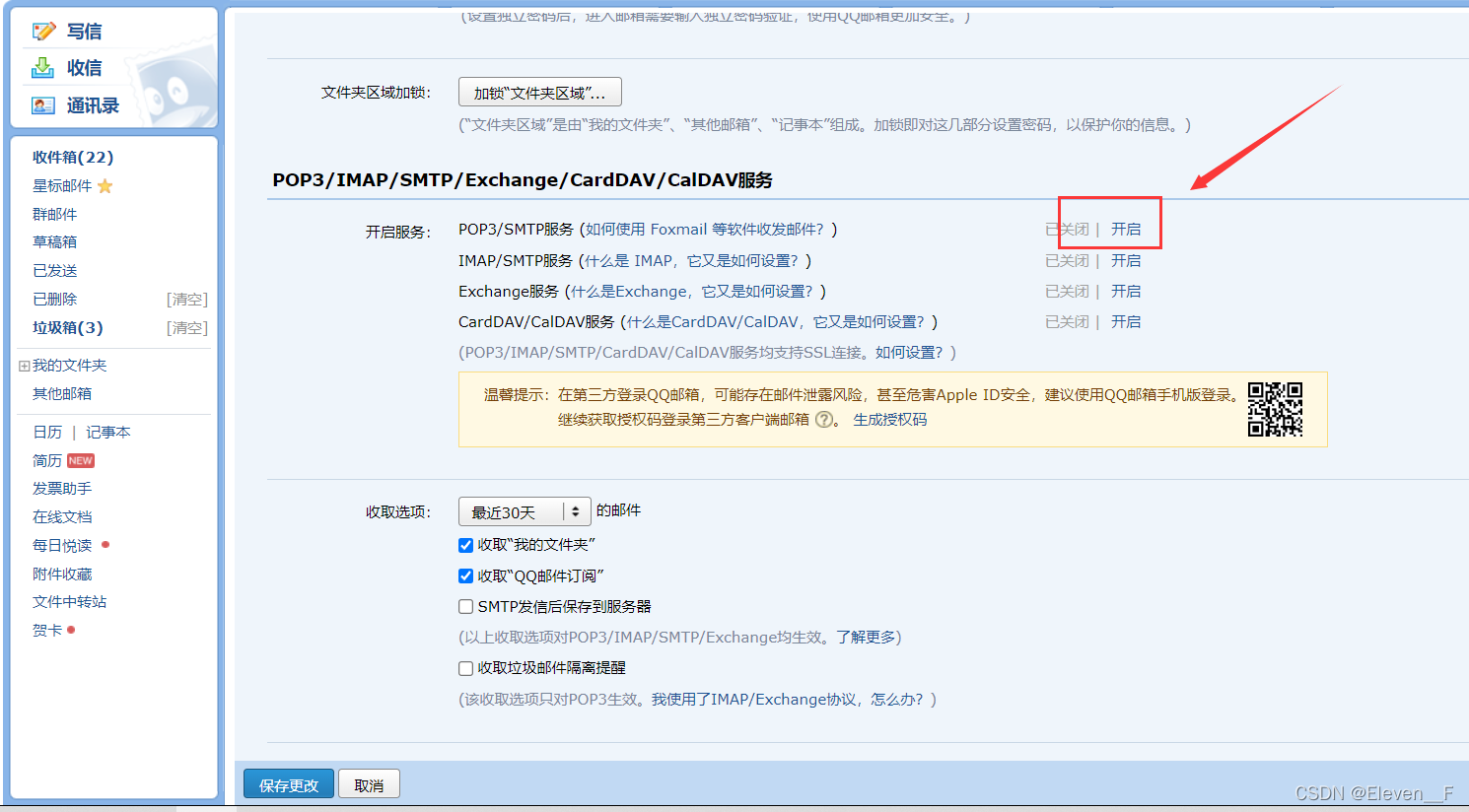The height and width of the screenshot is (812, 1469).
Task: Click 加锁“文件夹区域”... button
Action: pyautogui.click(x=540, y=93)
